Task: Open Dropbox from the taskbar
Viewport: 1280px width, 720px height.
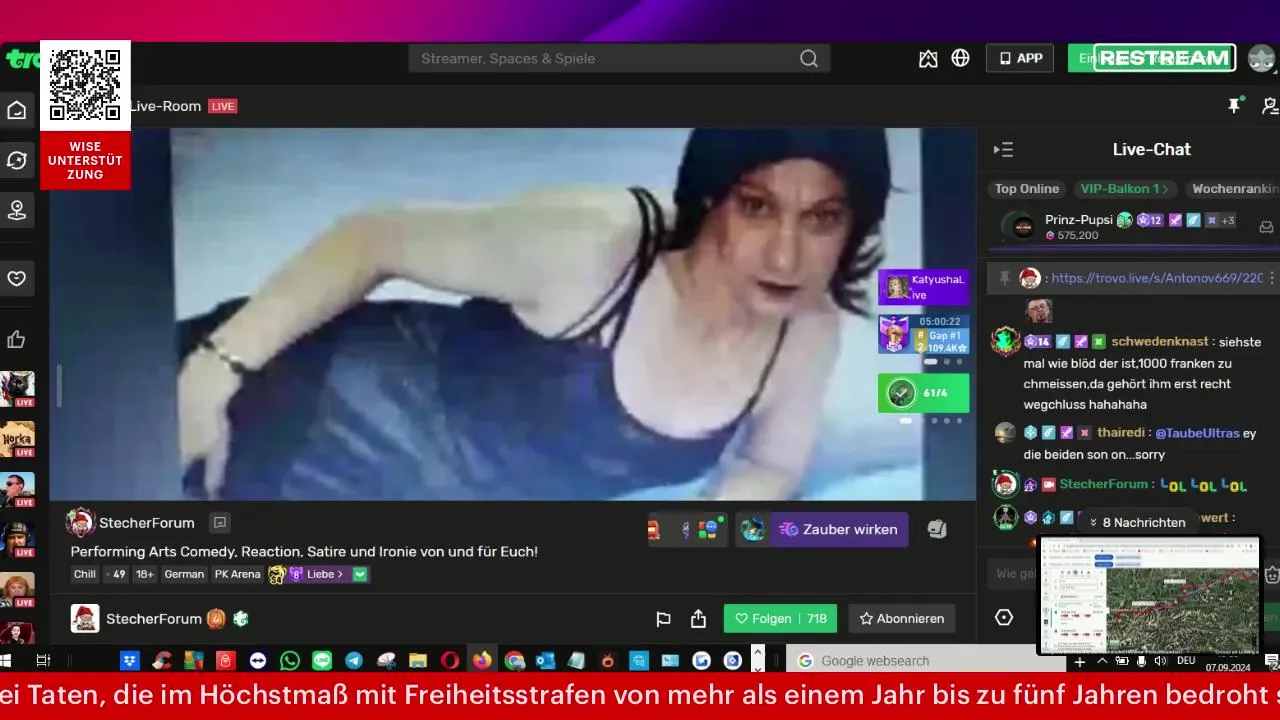Action: pyautogui.click(x=130, y=660)
